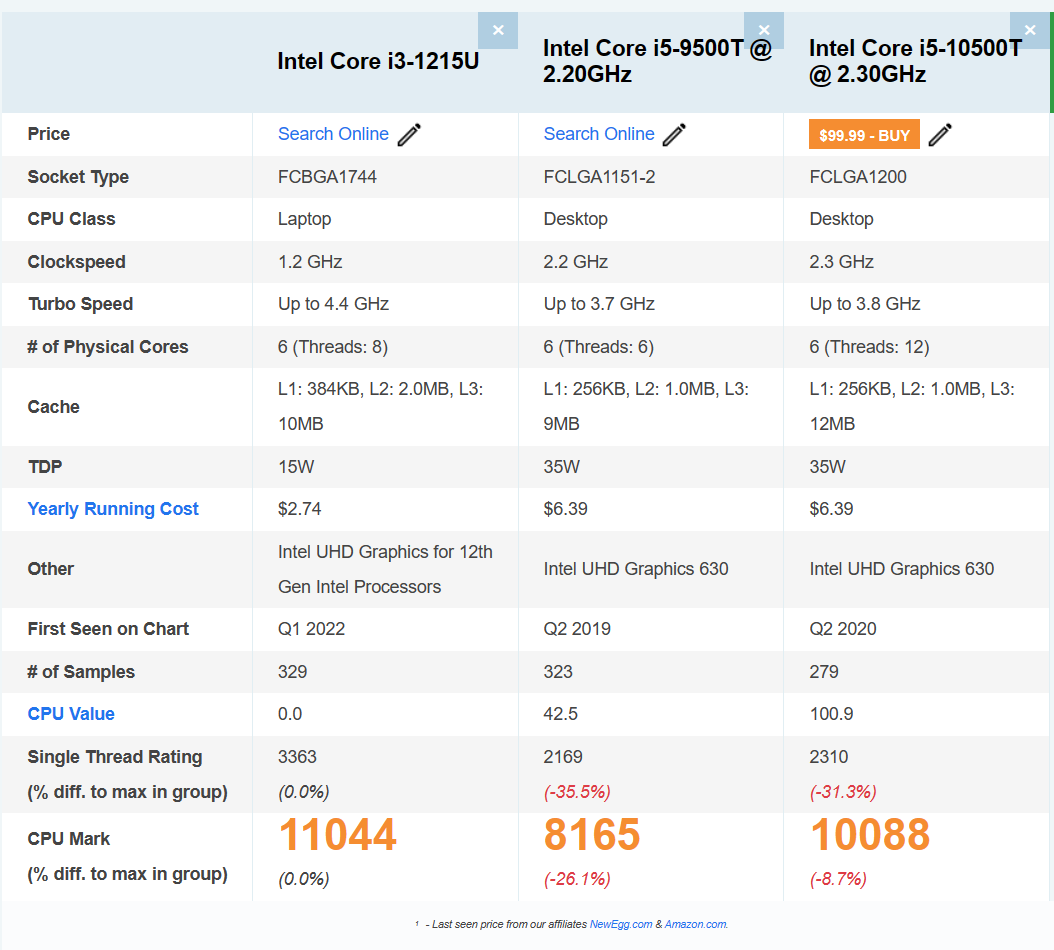The height and width of the screenshot is (950, 1054).
Task: Close the Intel Core i5-9500T column
Action: [x=764, y=30]
